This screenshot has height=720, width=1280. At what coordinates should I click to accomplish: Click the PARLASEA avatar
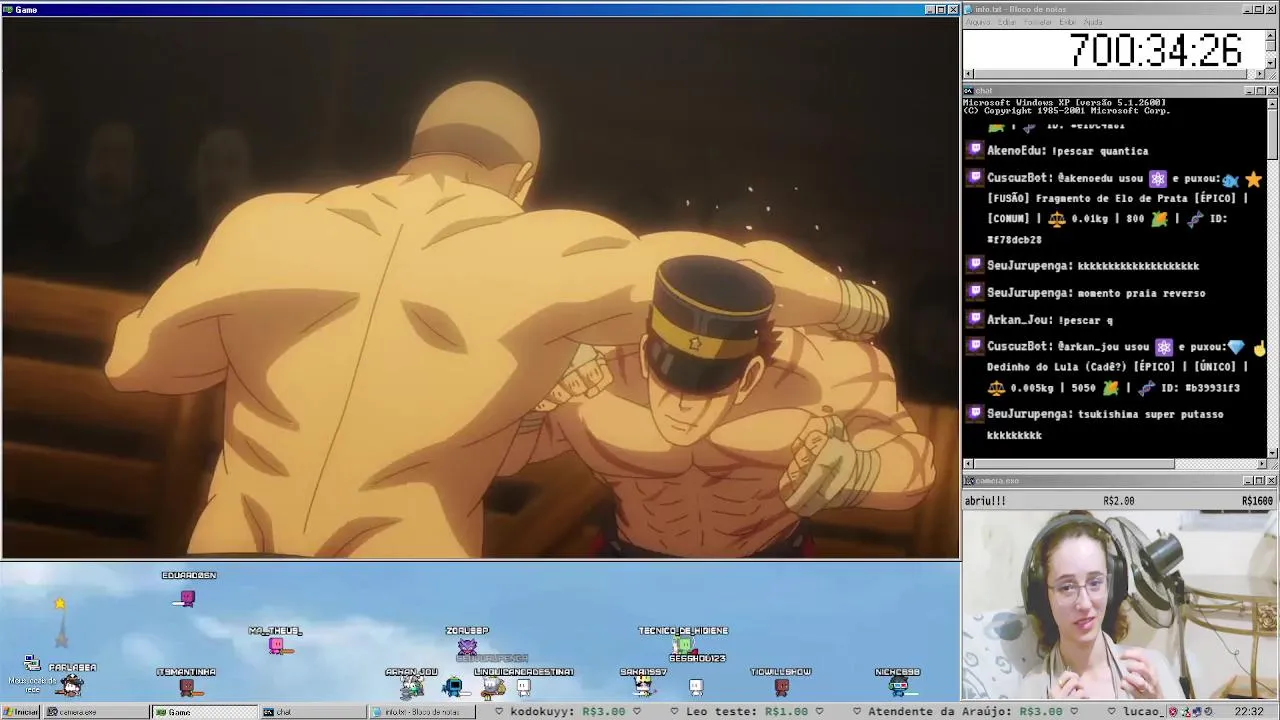(71, 686)
